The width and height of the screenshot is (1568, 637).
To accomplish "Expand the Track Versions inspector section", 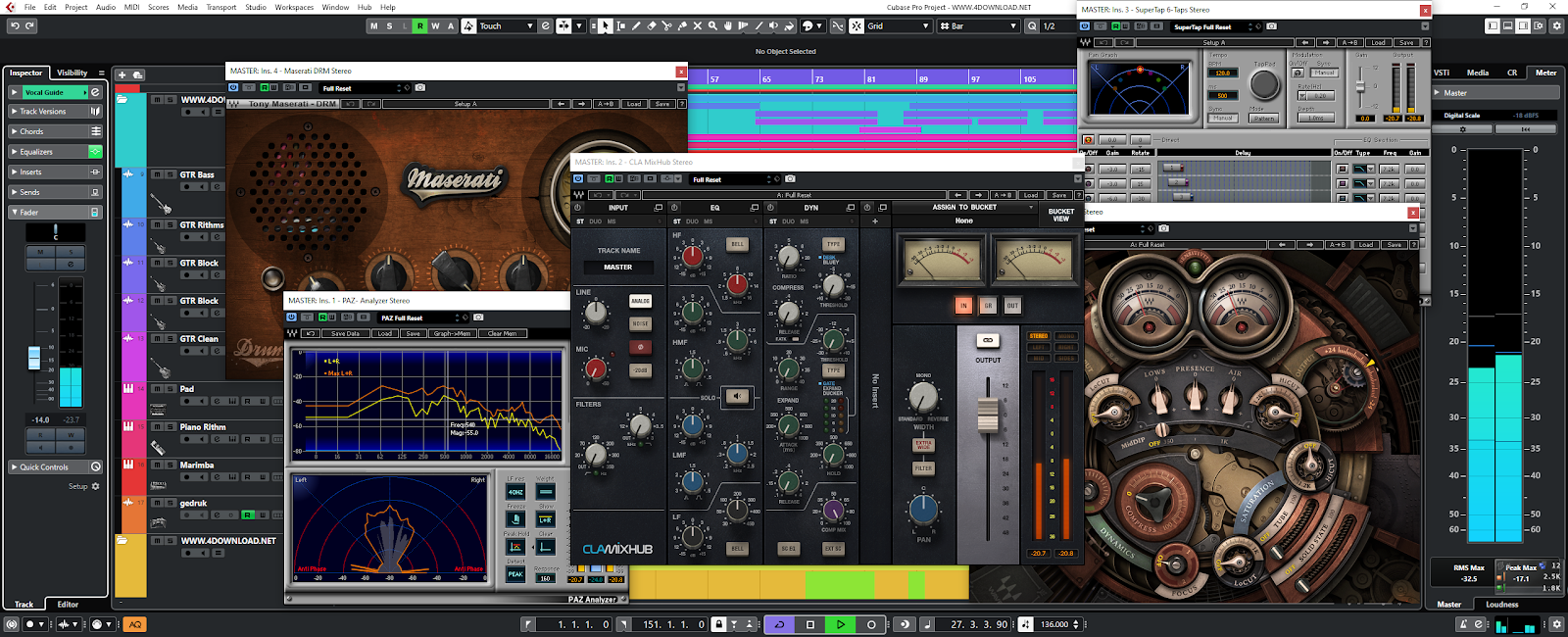I will [x=14, y=112].
